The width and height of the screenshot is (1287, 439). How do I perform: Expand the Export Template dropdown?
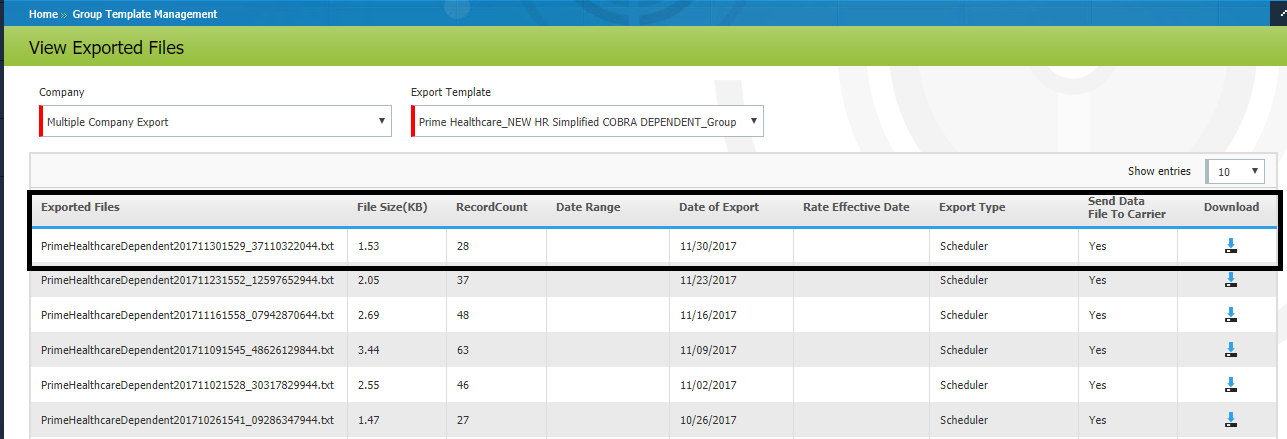pos(587,122)
